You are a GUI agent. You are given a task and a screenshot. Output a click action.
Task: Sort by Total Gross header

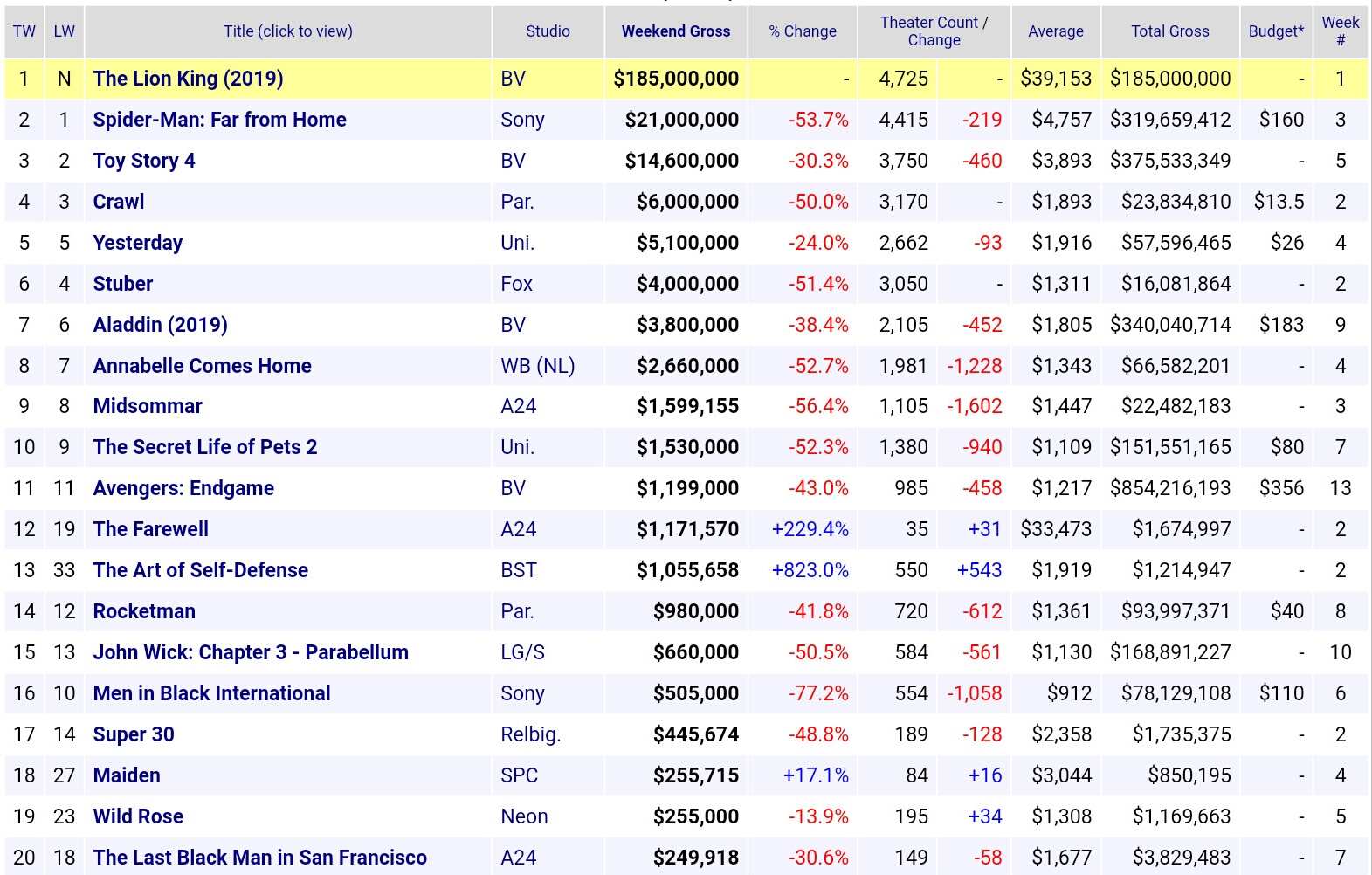coord(1170,31)
